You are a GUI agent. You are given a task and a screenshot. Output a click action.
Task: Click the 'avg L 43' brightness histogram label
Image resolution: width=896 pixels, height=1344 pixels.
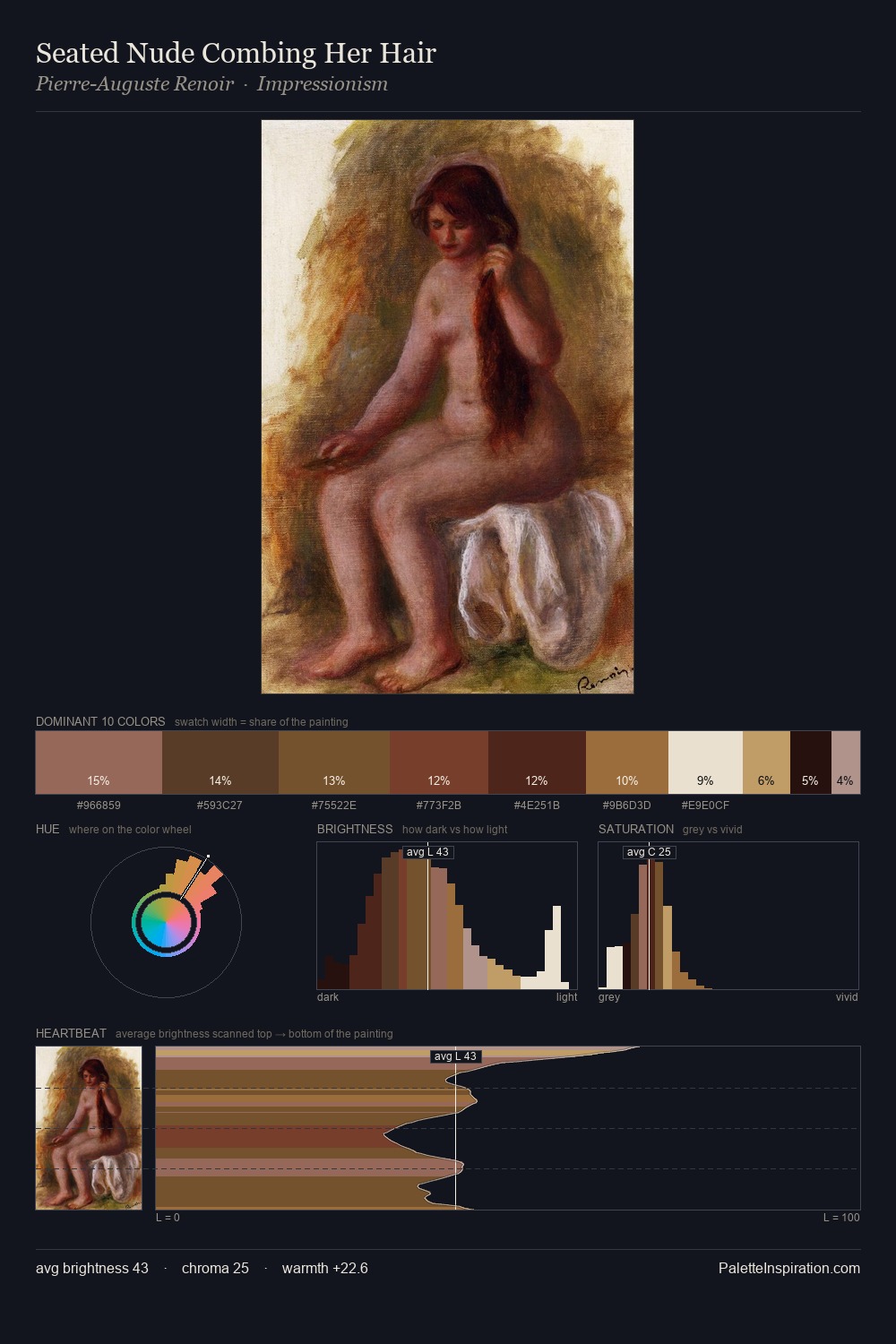click(x=427, y=852)
